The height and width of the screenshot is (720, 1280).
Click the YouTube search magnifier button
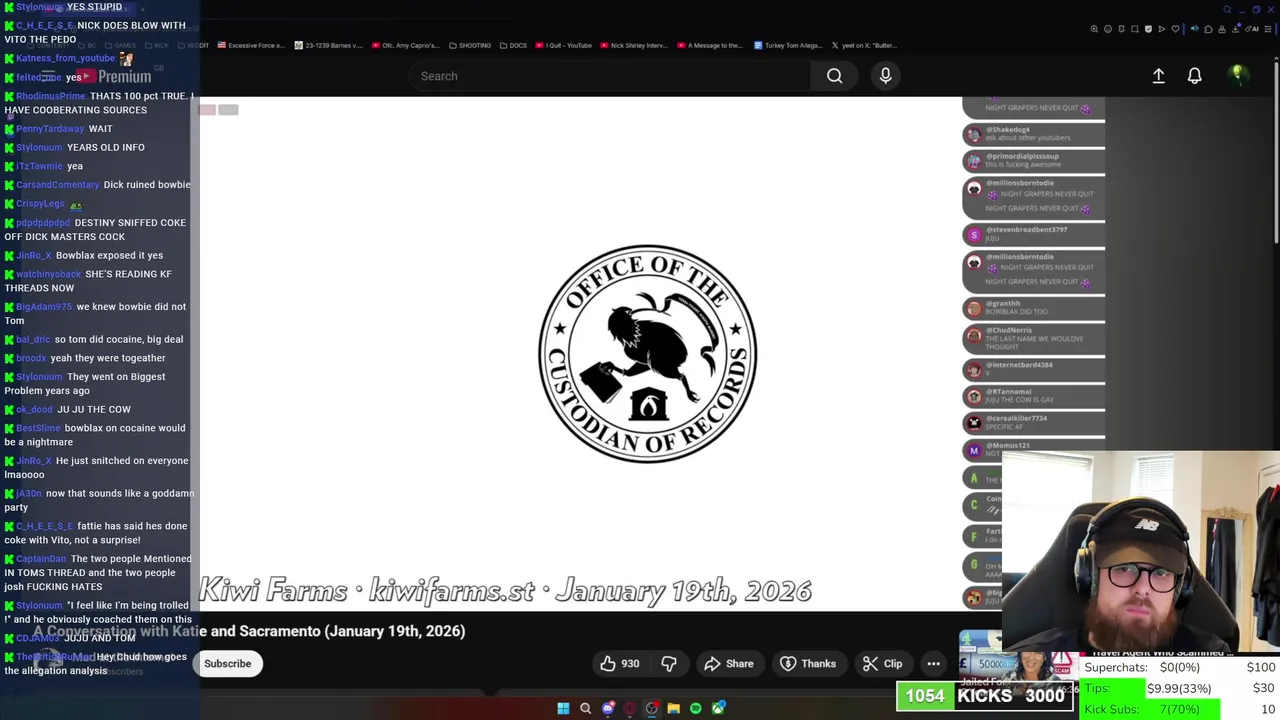[x=834, y=76]
